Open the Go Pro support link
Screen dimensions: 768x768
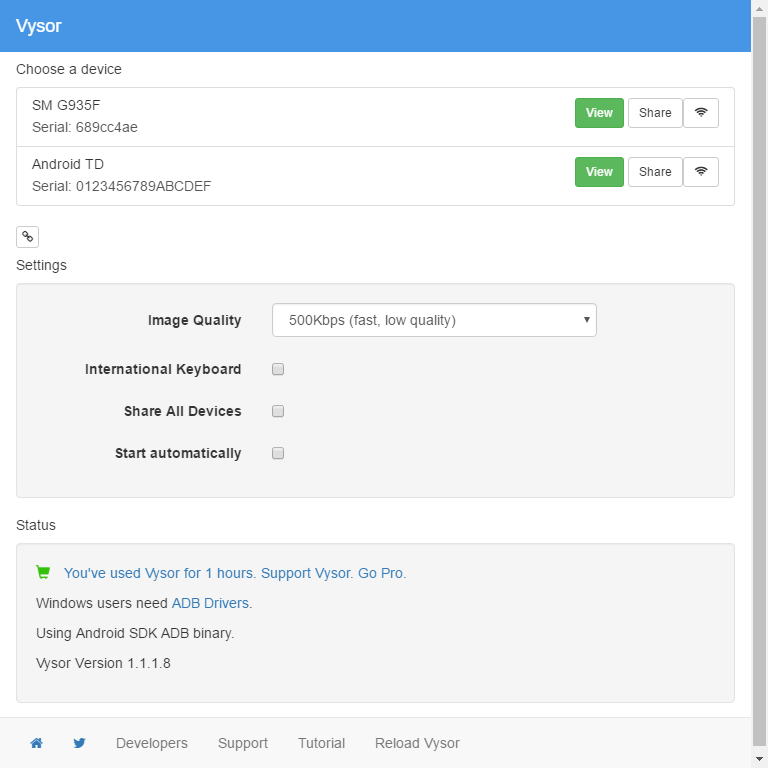pos(235,573)
